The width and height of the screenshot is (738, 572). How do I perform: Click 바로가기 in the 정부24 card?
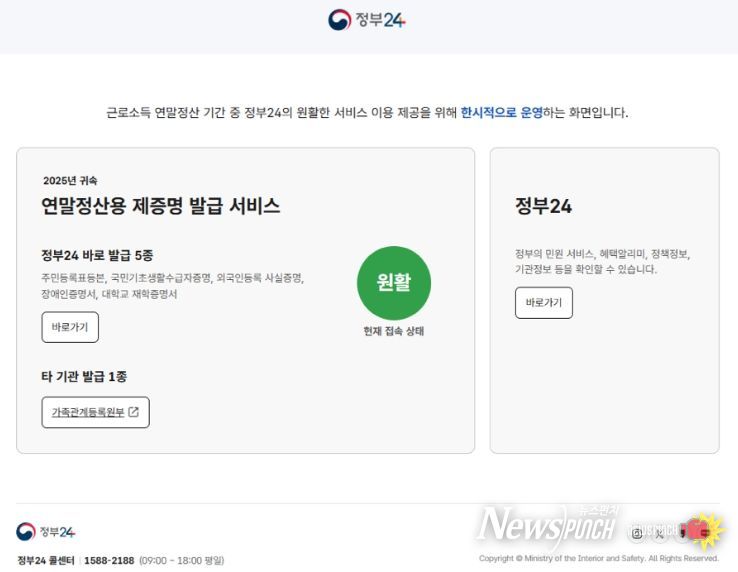coord(544,303)
